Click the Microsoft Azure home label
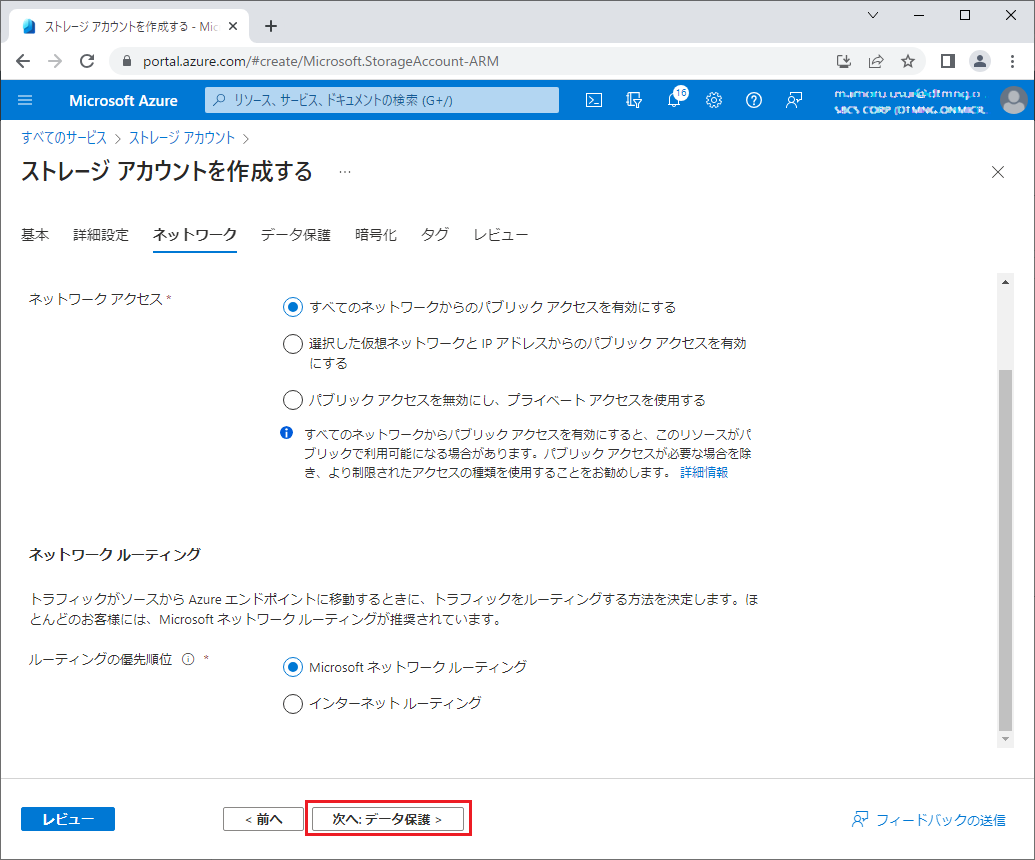This screenshot has height=860, width=1035. [123, 100]
